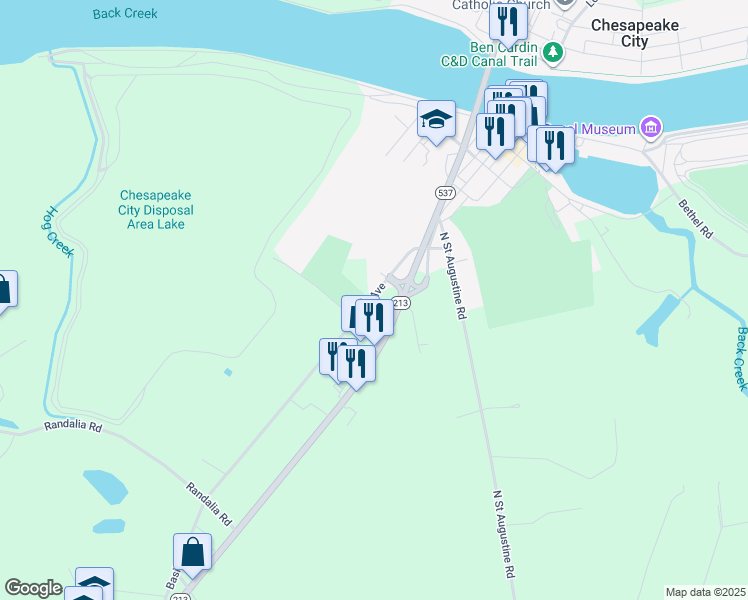Open the Google logo link

(x=33, y=588)
